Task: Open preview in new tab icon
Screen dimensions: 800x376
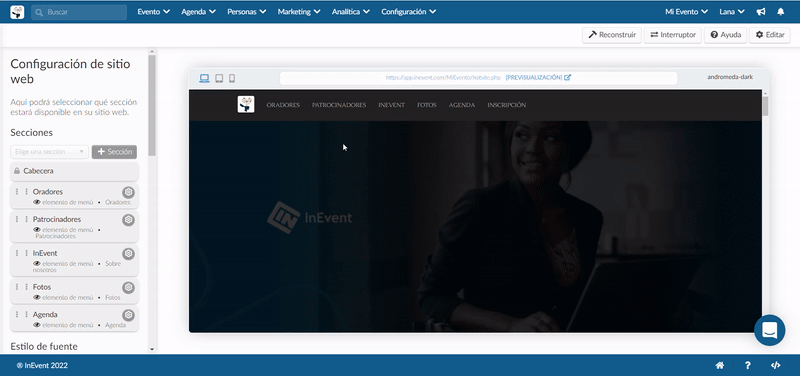Action: click(568, 78)
